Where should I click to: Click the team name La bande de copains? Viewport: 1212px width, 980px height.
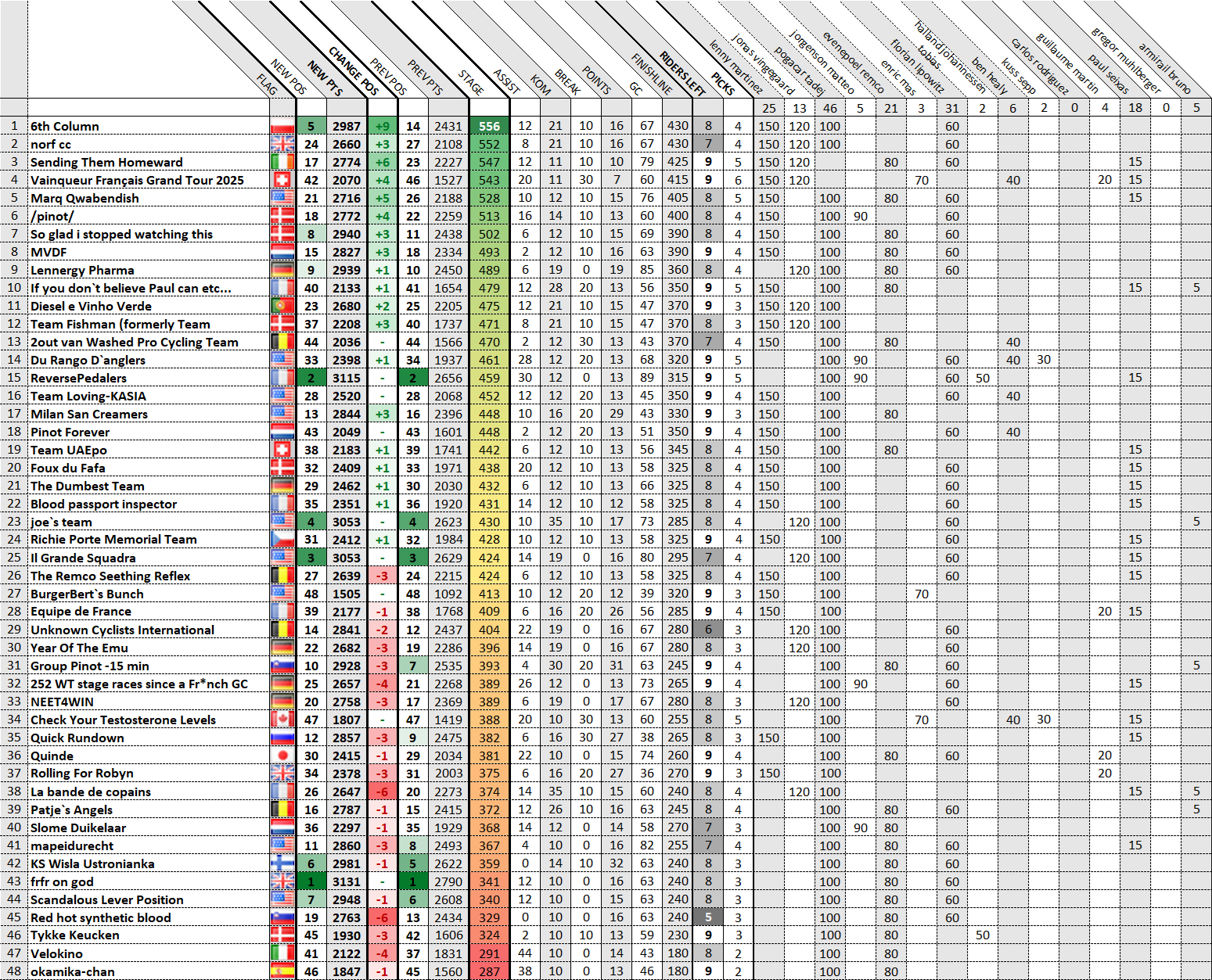pyautogui.click(x=91, y=792)
